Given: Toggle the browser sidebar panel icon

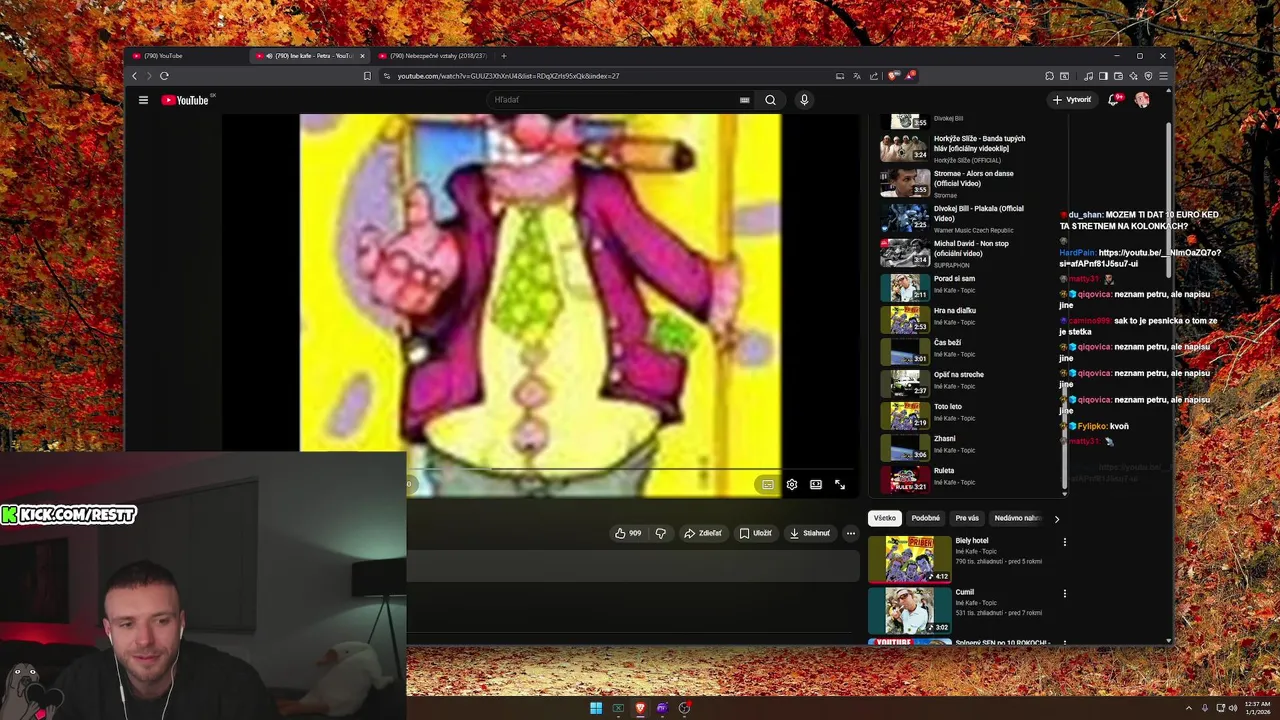Looking at the screenshot, I should click(1103, 76).
